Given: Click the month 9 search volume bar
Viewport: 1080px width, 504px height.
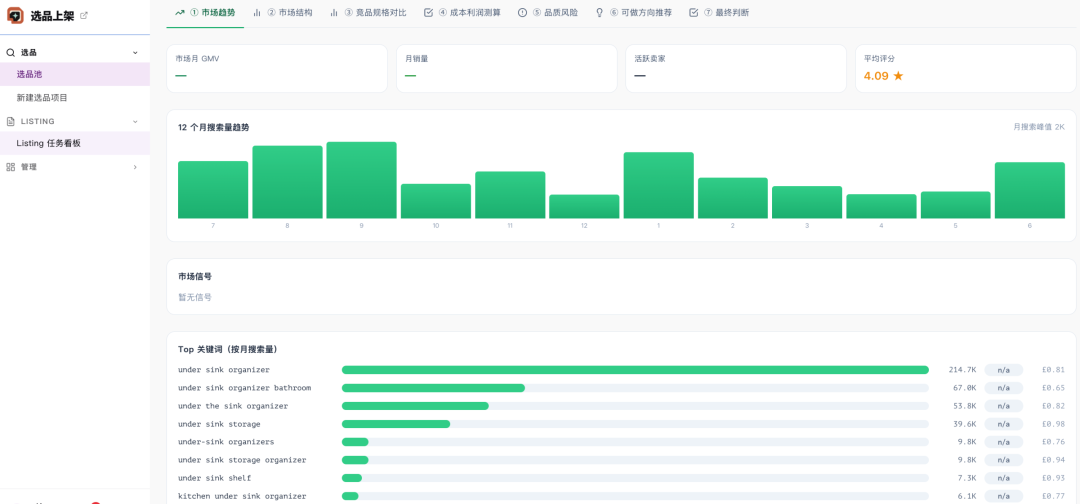Looking at the screenshot, I should coord(362,180).
